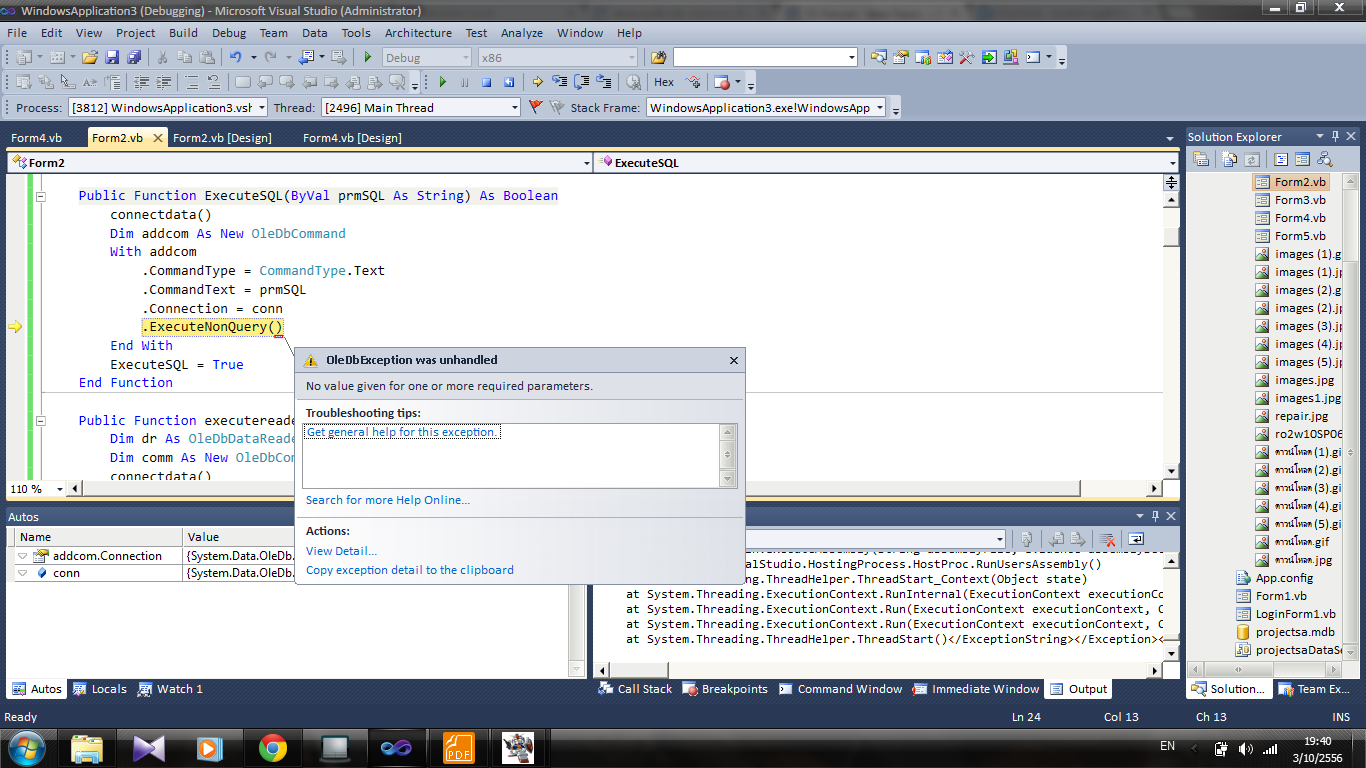Image resolution: width=1366 pixels, height=768 pixels.
Task: Click the Step Out icon
Action: (604, 82)
